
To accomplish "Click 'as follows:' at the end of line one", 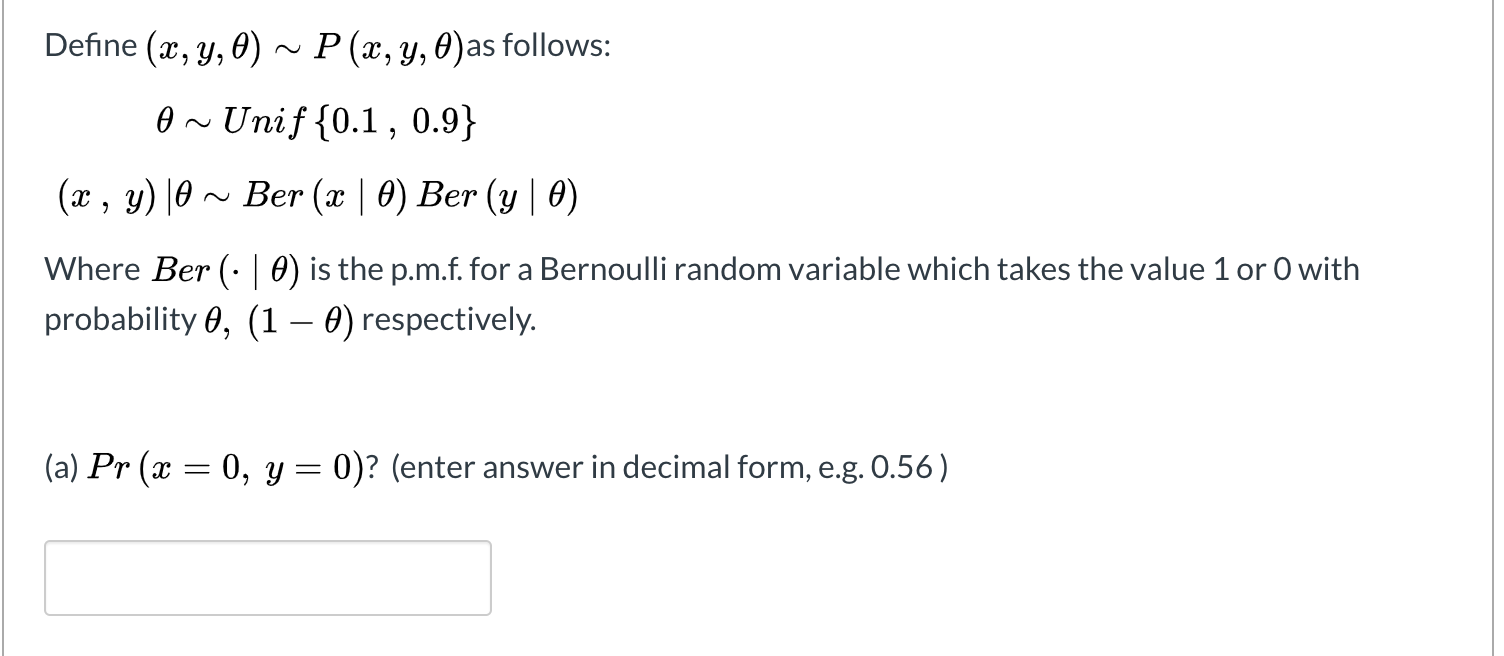I will tap(535, 44).
